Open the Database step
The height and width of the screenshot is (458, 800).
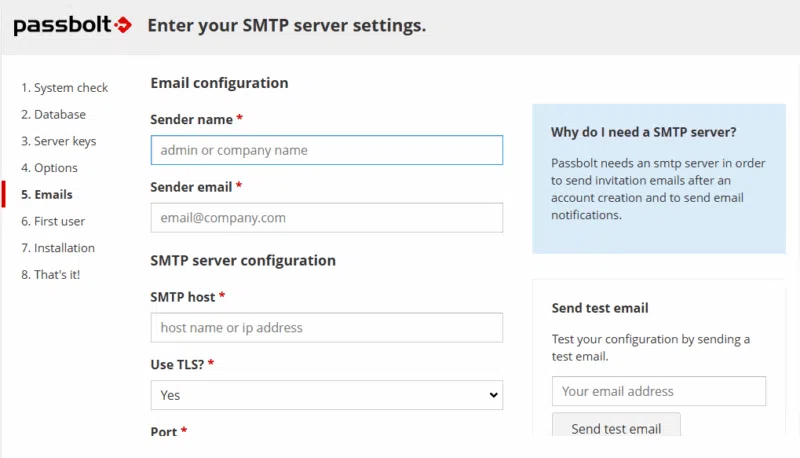coord(54,115)
